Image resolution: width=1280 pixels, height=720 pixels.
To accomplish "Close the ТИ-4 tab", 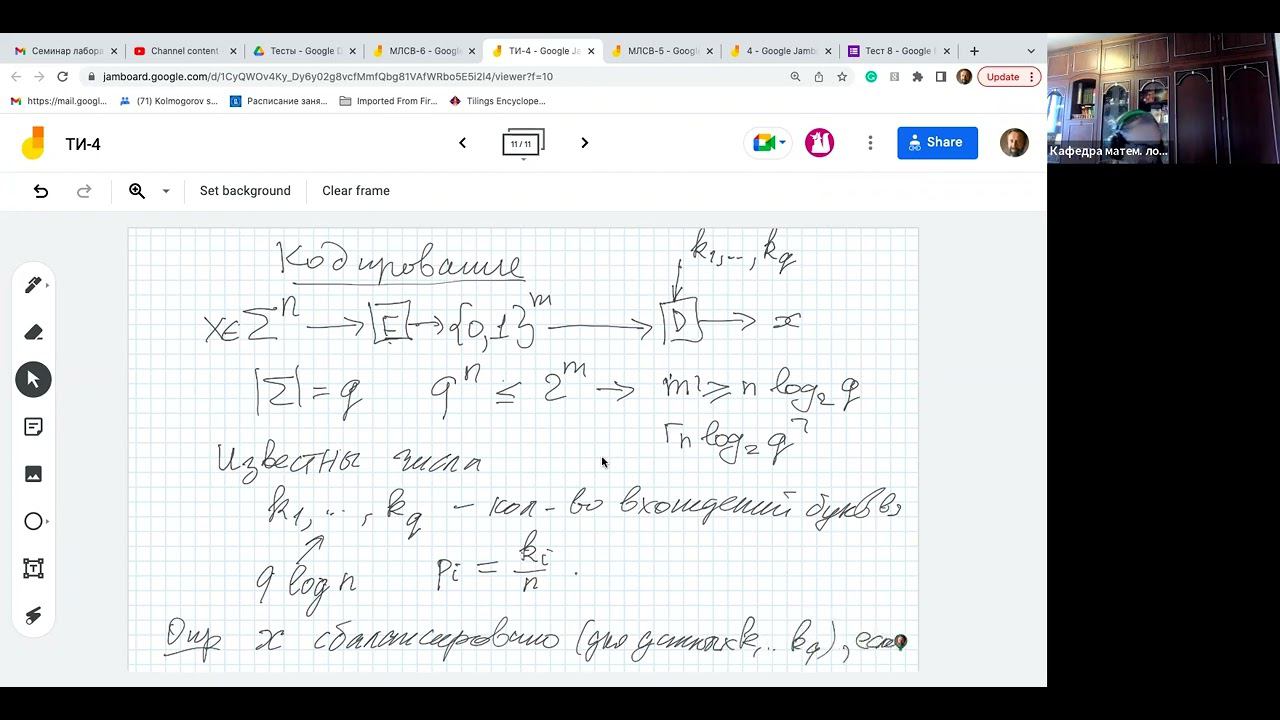I will [591, 51].
